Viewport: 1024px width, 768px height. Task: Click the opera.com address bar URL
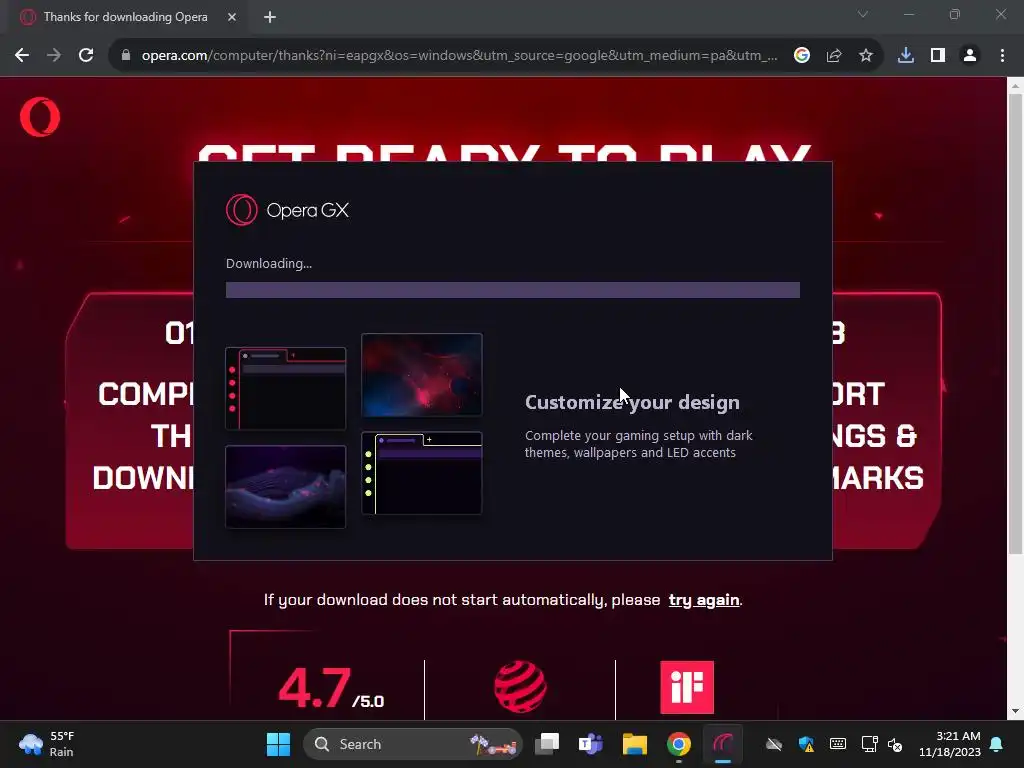coord(459,56)
